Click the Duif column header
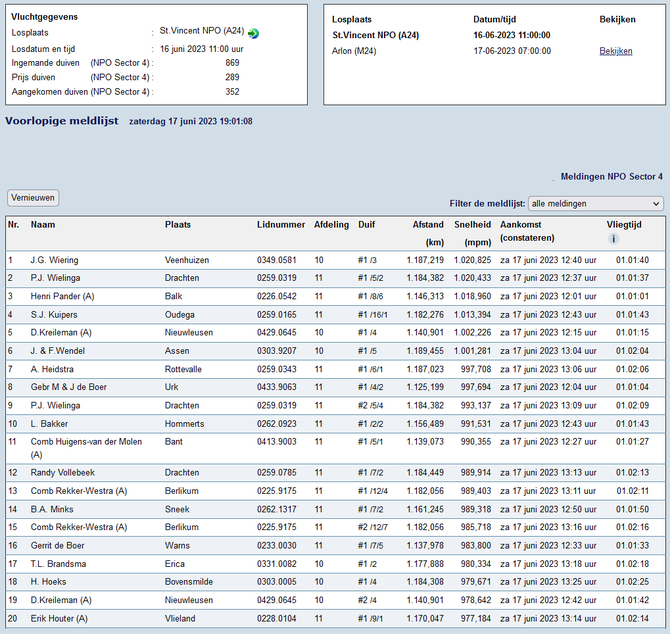This screenshot has width=670, height=634. tap(366, 225)
